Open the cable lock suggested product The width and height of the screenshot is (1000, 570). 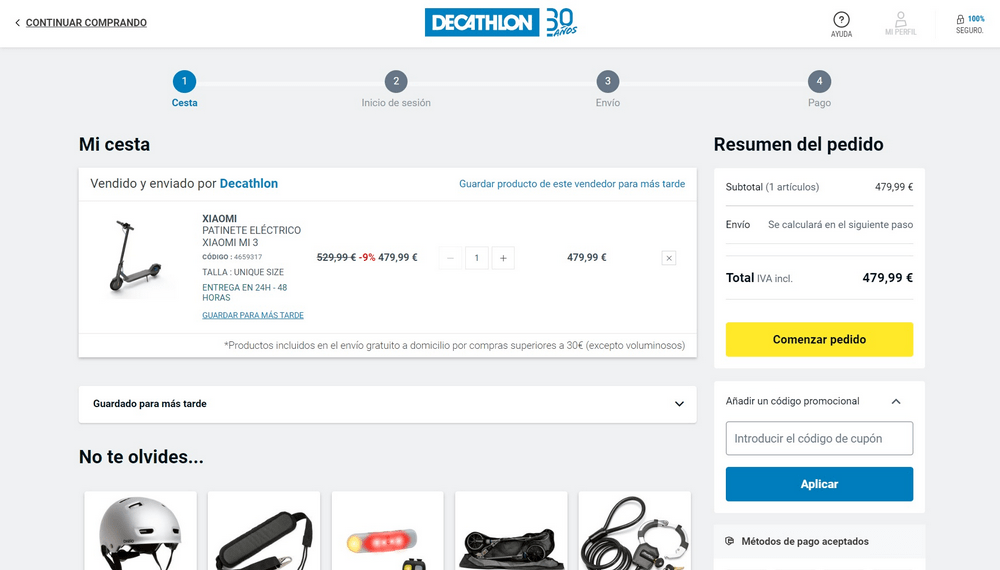coord(635,531)
